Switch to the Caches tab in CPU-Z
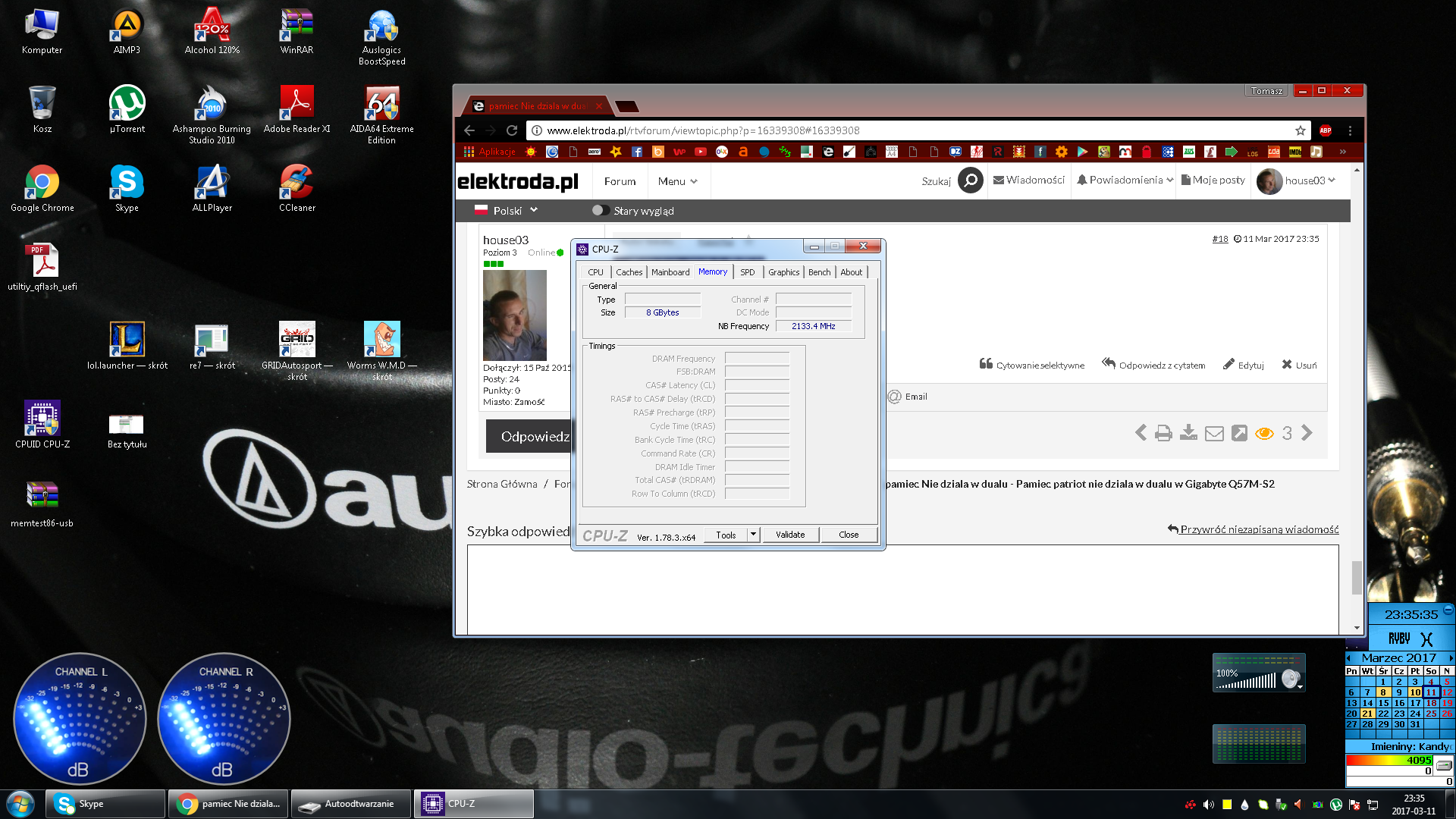This screenshot has width=1456, height=819. 629,272
